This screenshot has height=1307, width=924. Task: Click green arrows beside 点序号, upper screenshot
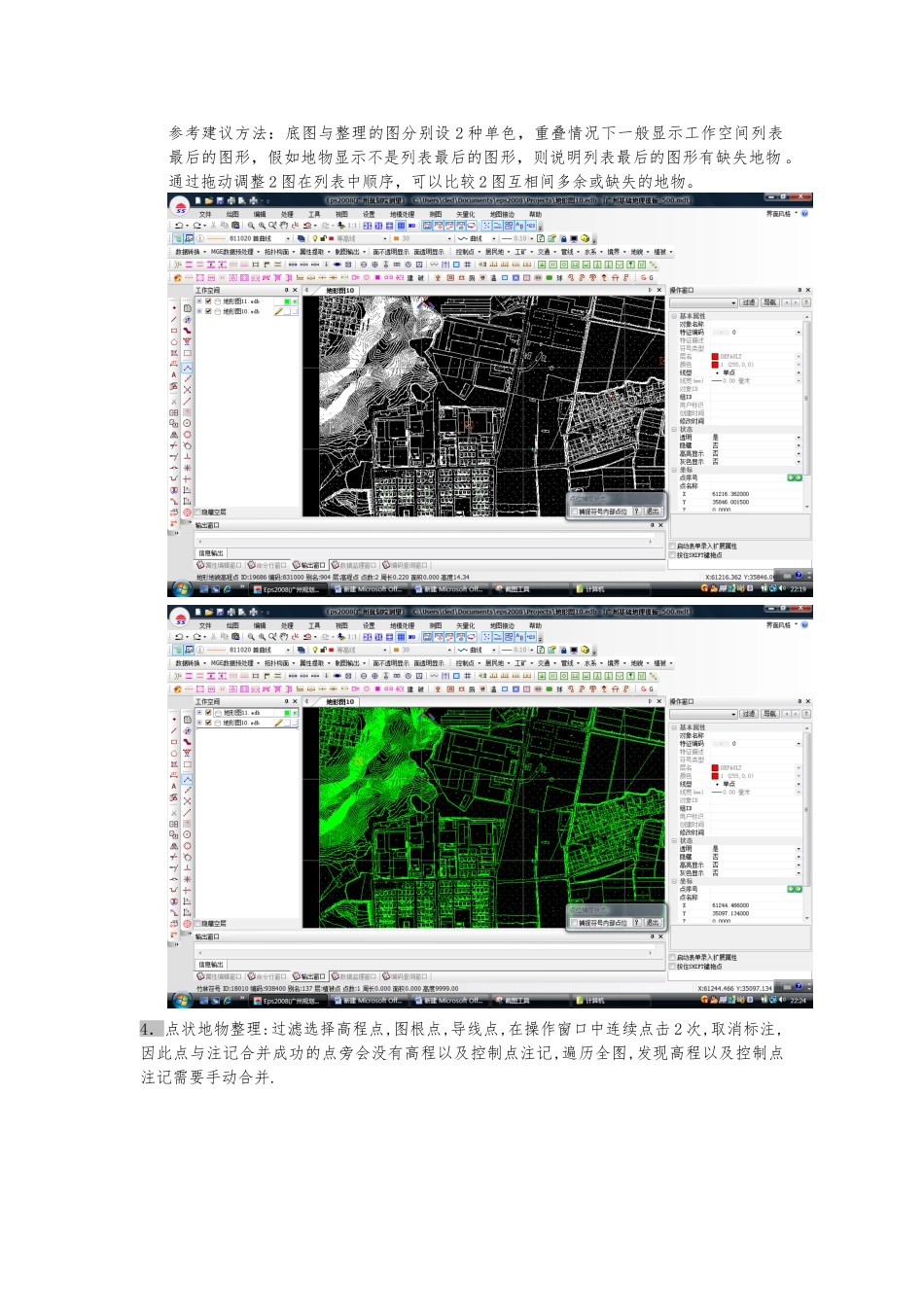(x=795, y=478)
